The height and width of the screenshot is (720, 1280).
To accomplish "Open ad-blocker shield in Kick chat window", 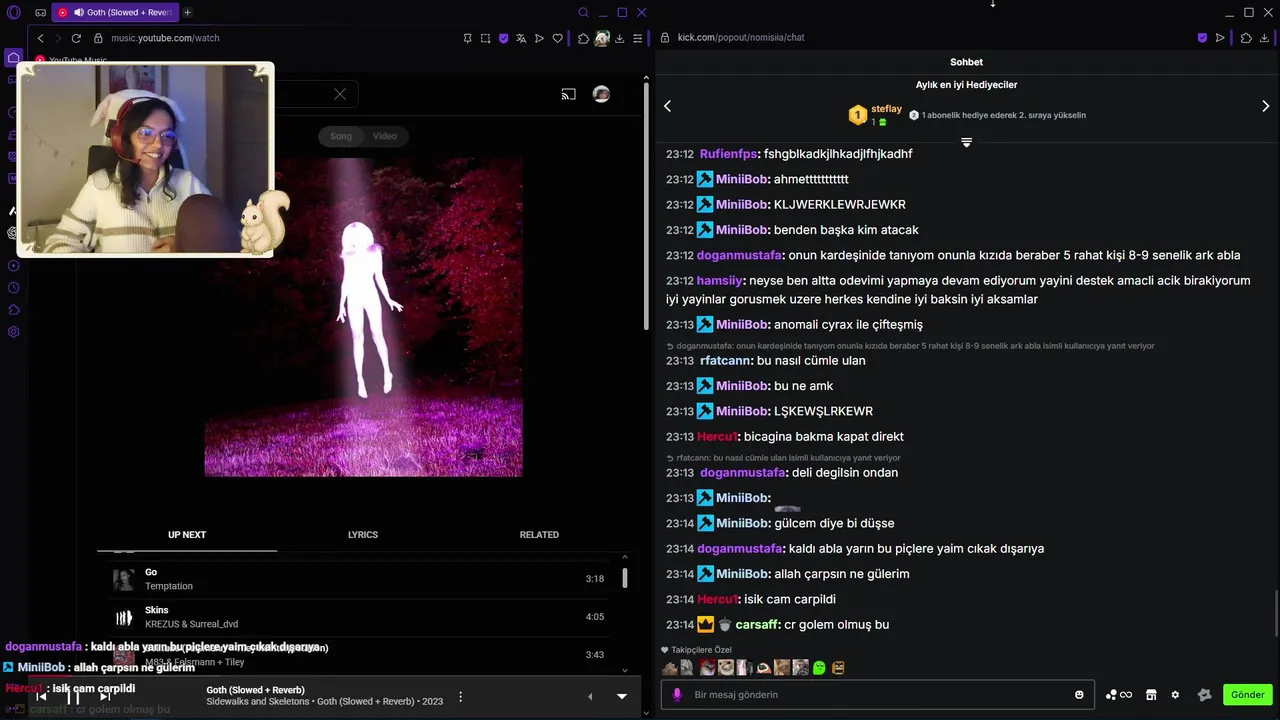I will pos(1202,38).
